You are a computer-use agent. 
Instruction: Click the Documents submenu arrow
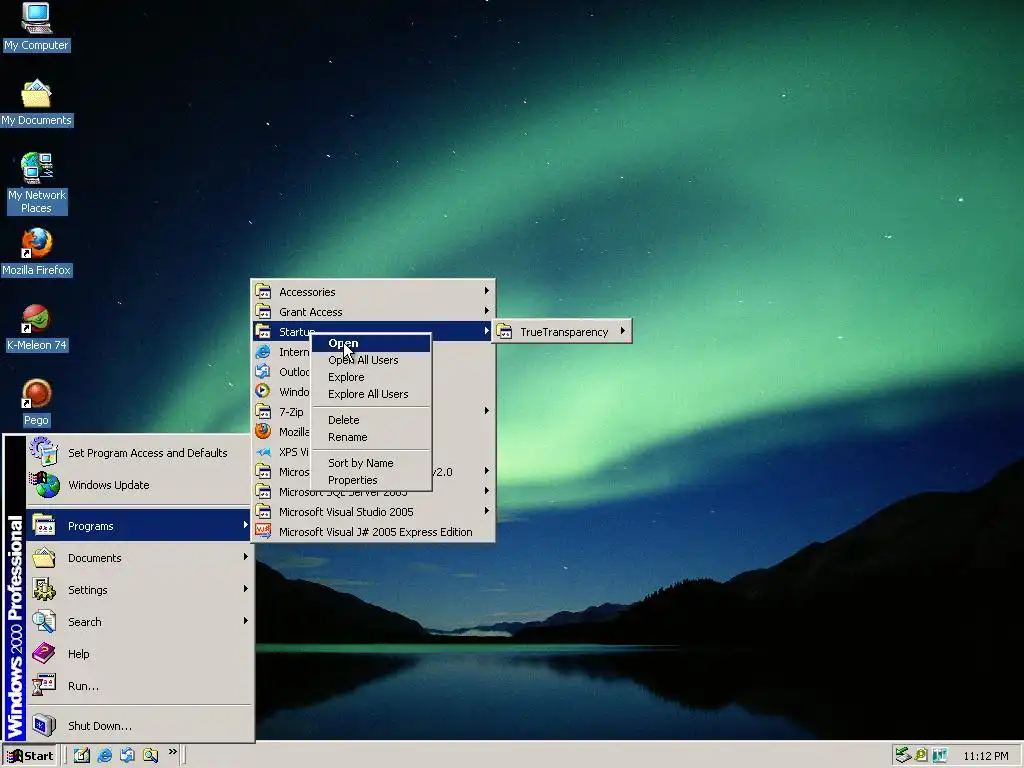(x=245, y=556)
